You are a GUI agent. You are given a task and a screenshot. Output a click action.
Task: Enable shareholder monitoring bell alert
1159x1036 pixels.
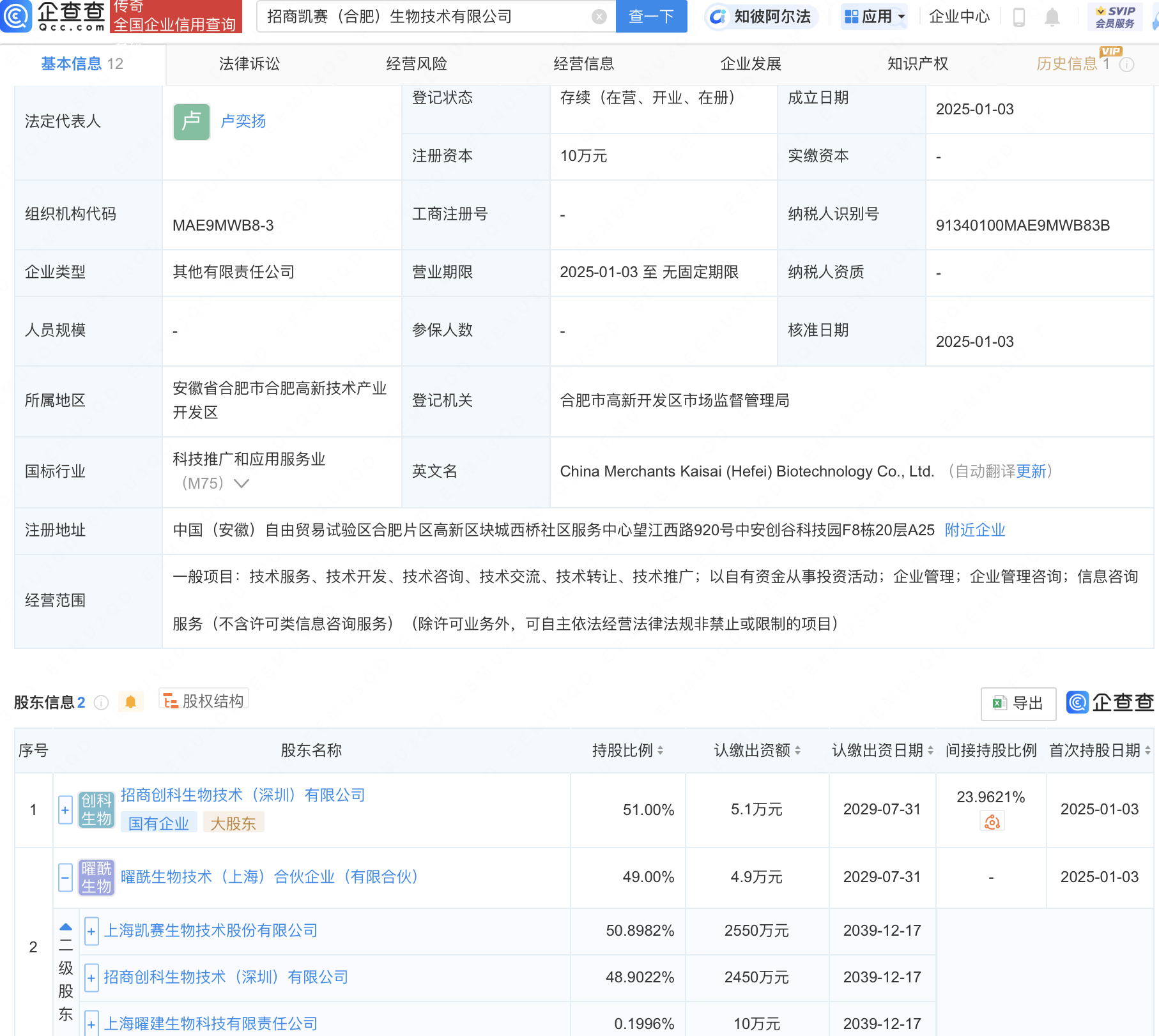coord(130,702)
